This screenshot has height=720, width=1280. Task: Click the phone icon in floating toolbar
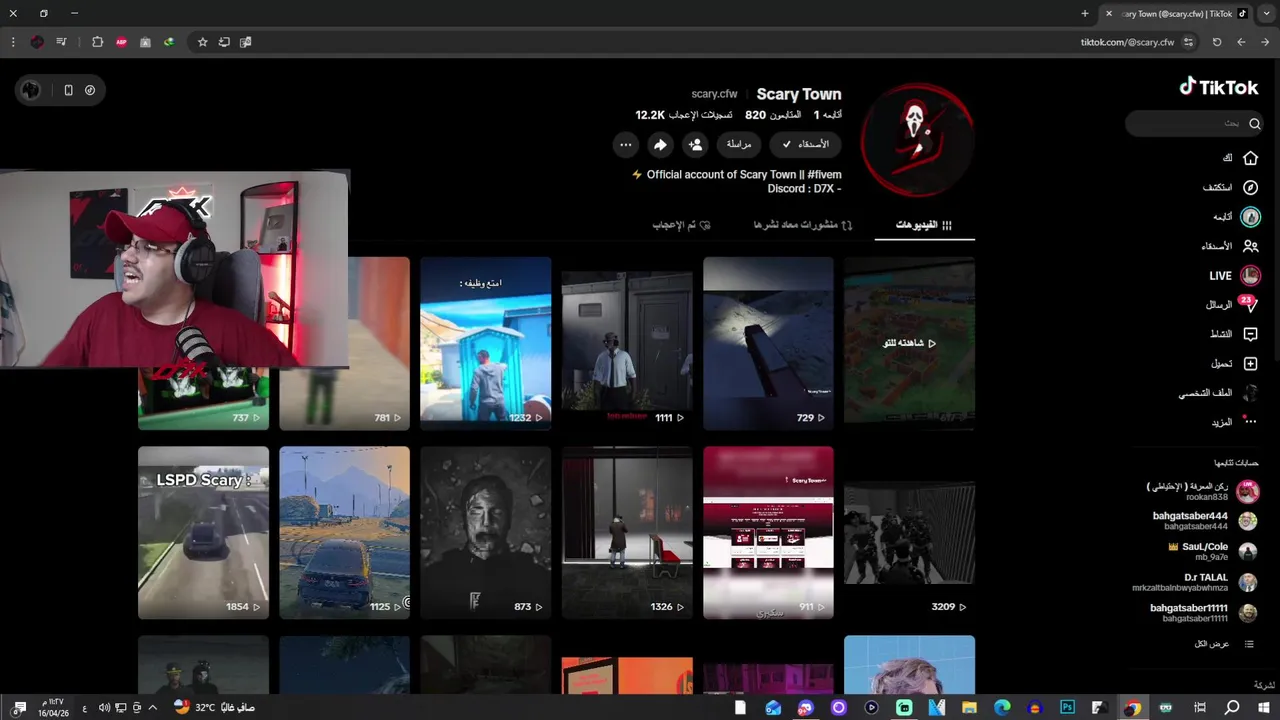point(68,90)
